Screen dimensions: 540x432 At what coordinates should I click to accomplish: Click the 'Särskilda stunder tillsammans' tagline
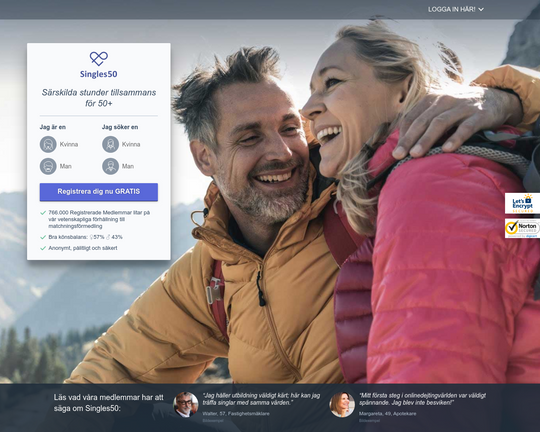coord(99,98)
